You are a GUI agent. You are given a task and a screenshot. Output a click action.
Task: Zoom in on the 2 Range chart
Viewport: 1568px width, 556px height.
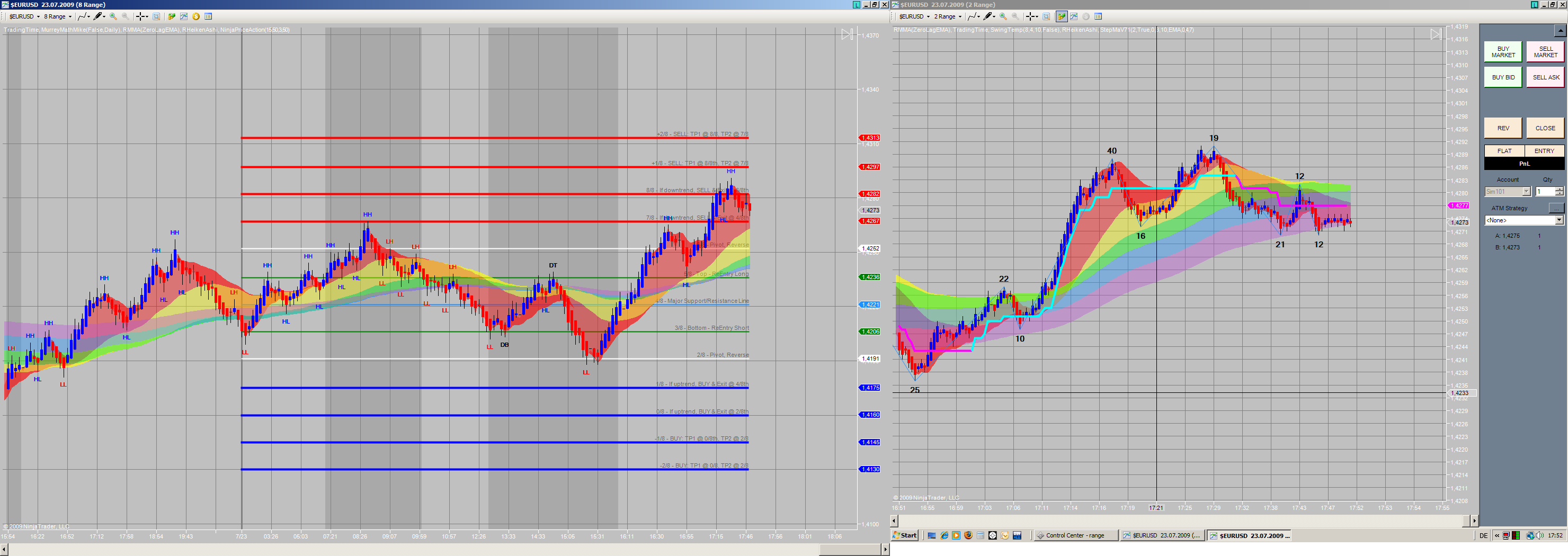point(1003,16)
